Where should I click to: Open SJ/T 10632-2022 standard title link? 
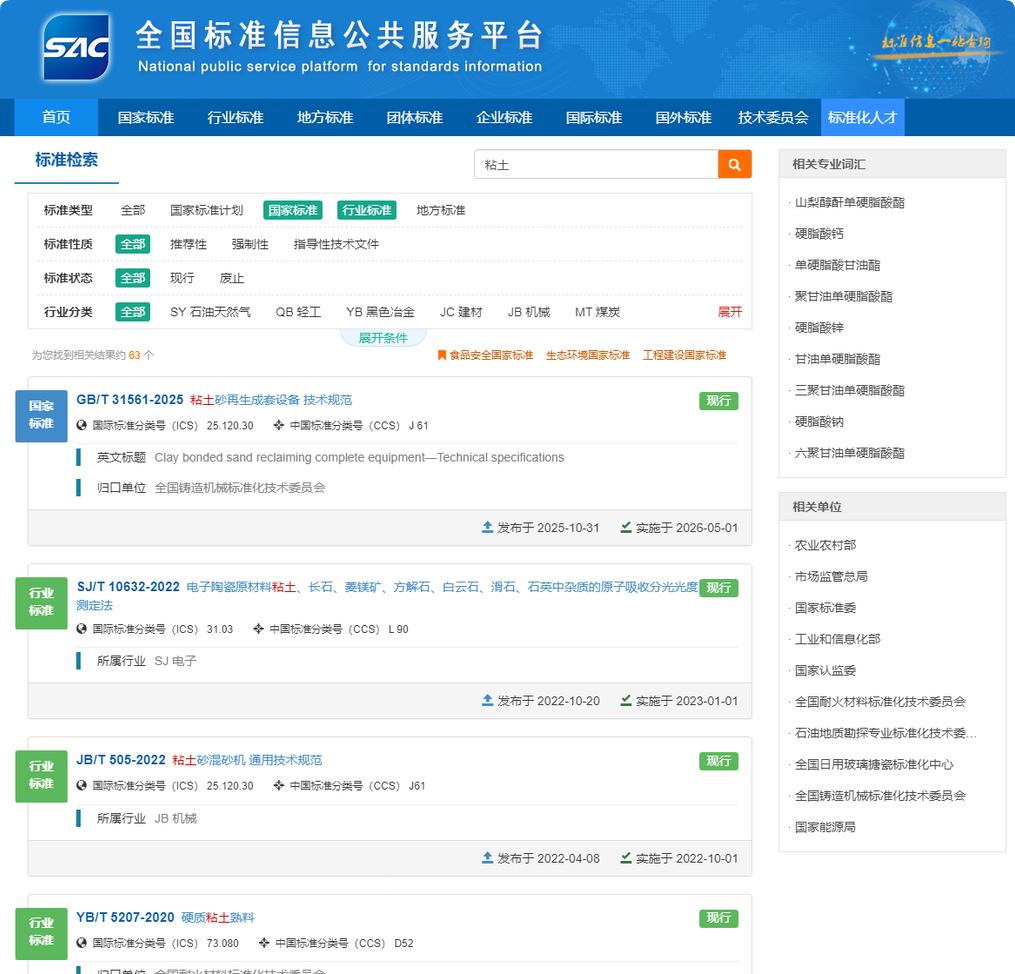coord(387,595)
